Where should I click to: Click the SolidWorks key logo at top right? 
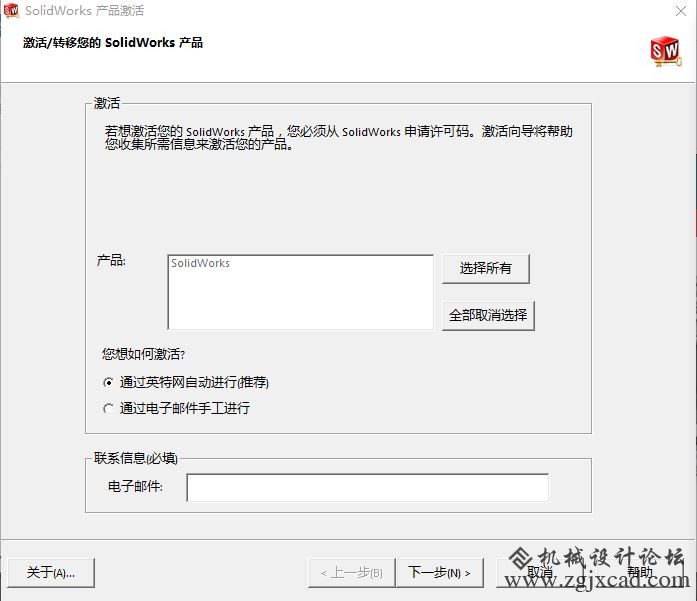coord(665,52)
